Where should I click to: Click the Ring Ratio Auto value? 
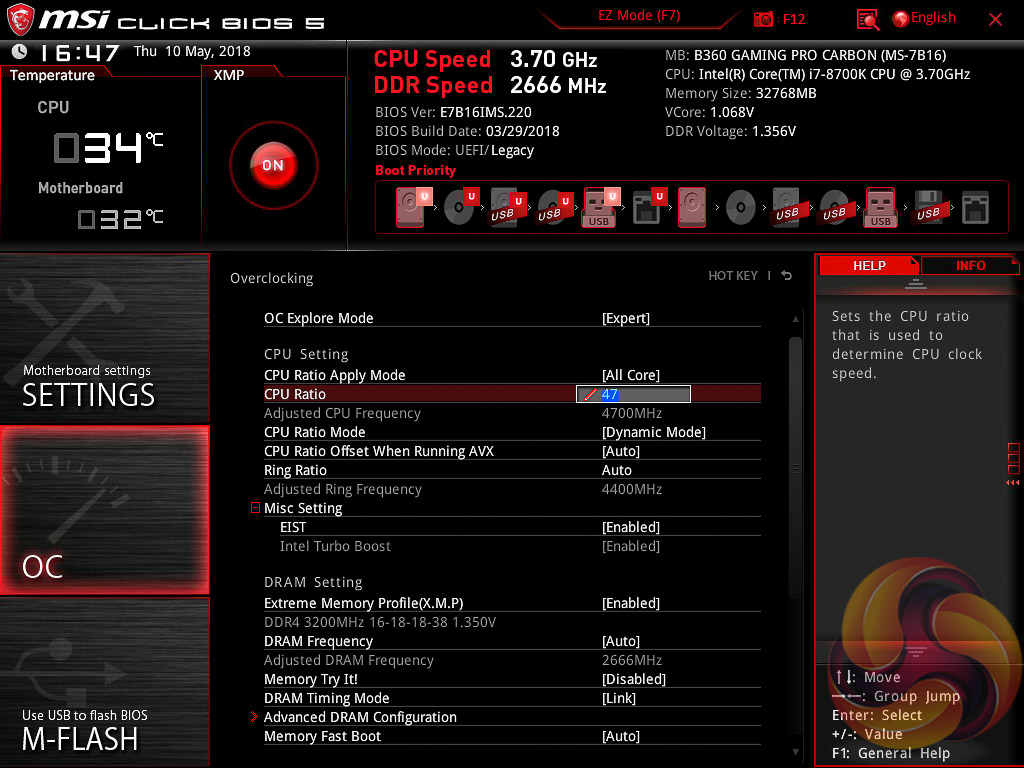tap(616, 470)
